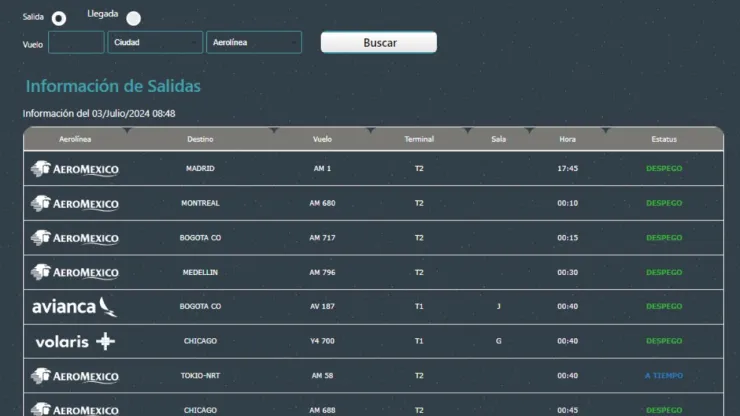This screenshot has height=416, width=740.
Task: Click Aeromexico logo in AM 688 row
Action: [x=75, y=409]
